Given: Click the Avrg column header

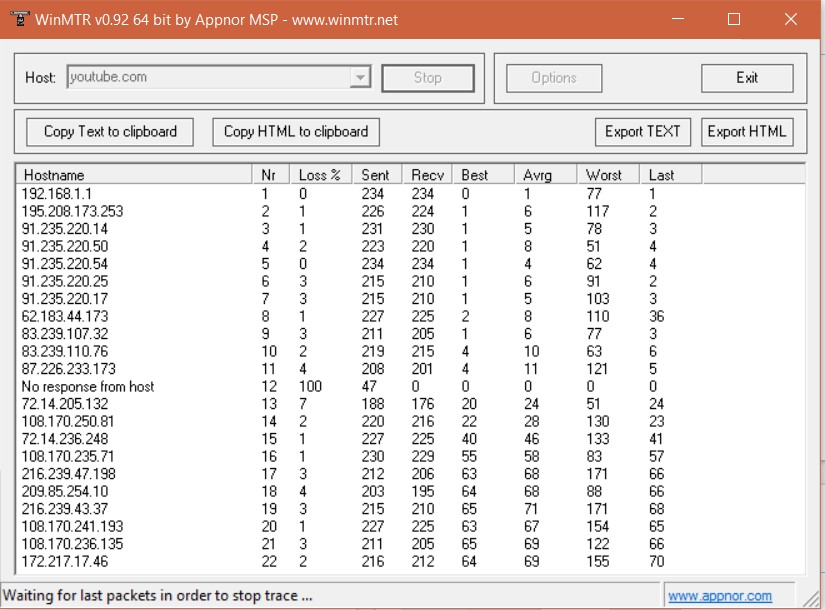Looking at the screenshot, I should (546, 174).
